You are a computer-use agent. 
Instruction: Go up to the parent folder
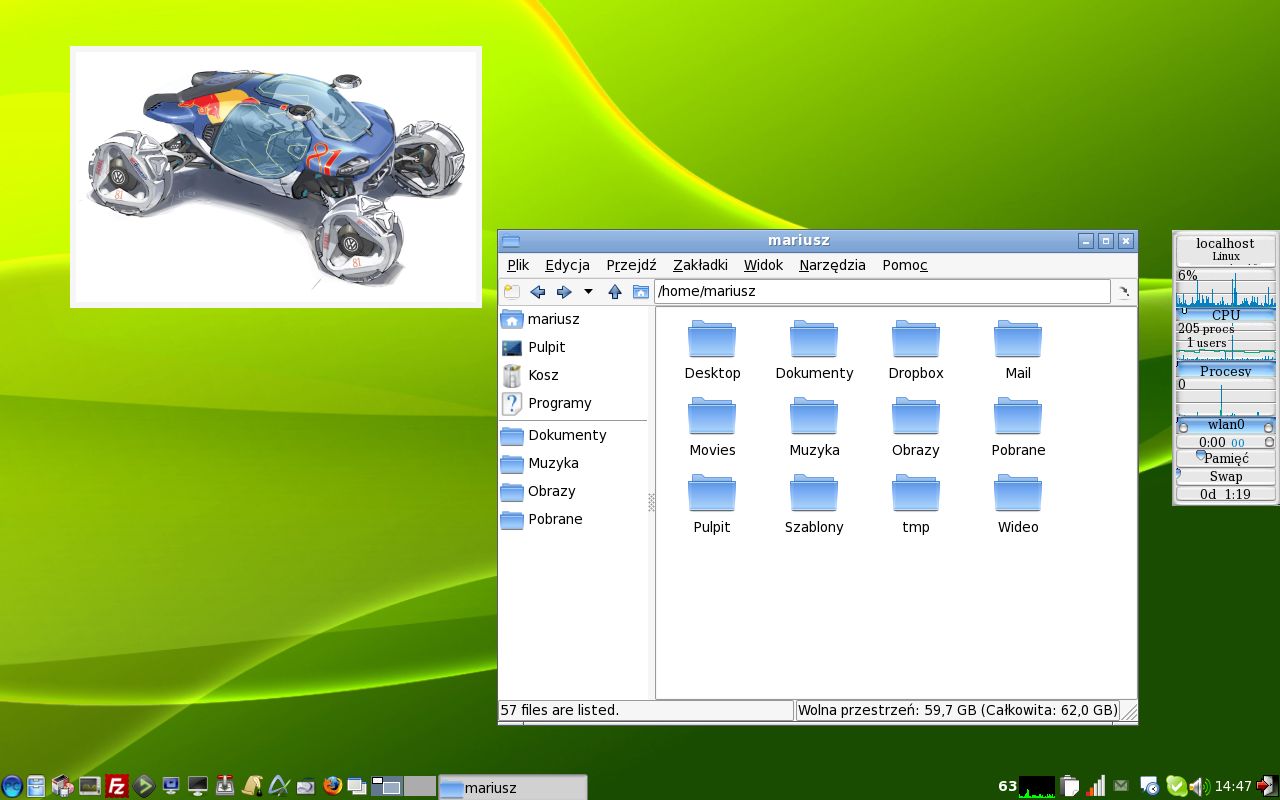coord(615,292)
